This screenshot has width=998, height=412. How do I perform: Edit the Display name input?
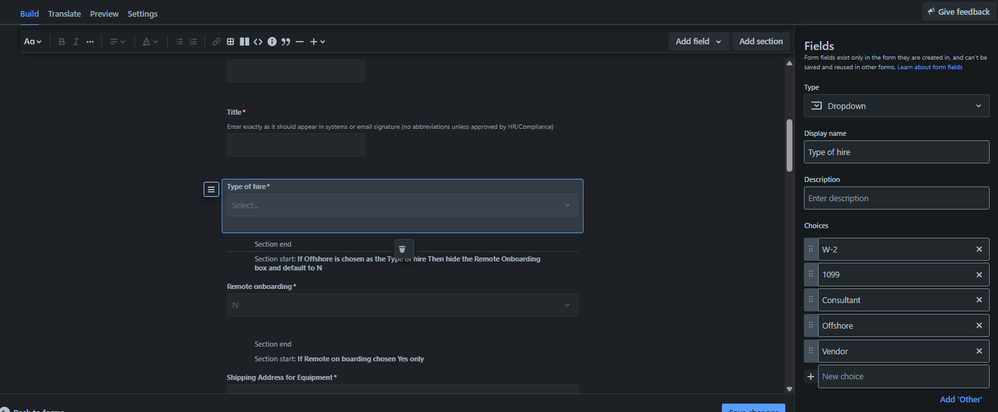tap(896, 152)
